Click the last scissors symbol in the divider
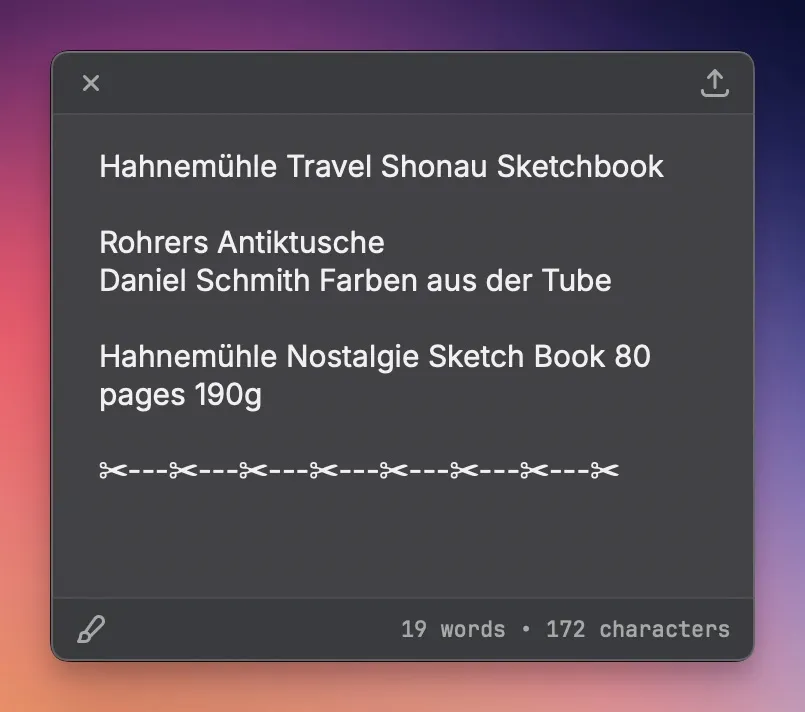The image size is (805, 712). [604, 470]
